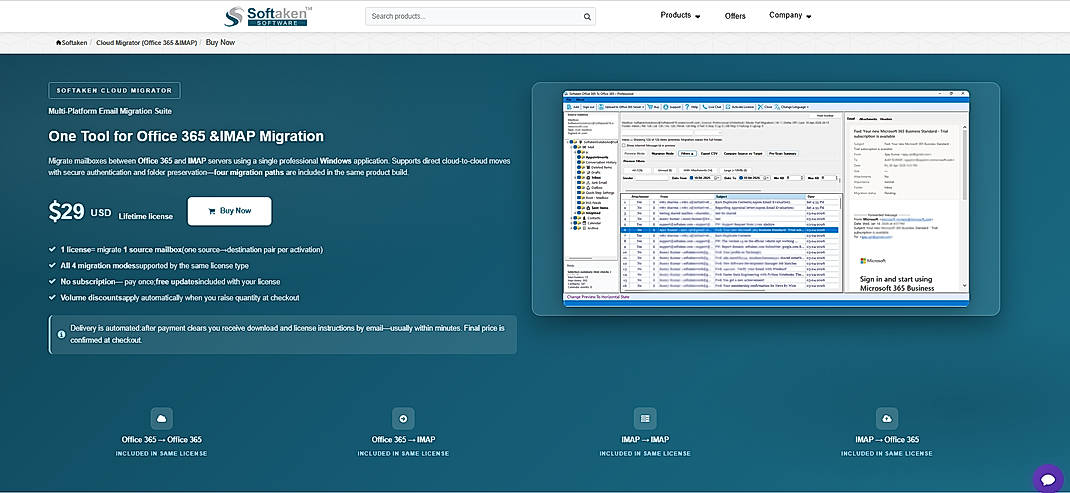Go to Softaken home breadcrumb

pos(72,42)
